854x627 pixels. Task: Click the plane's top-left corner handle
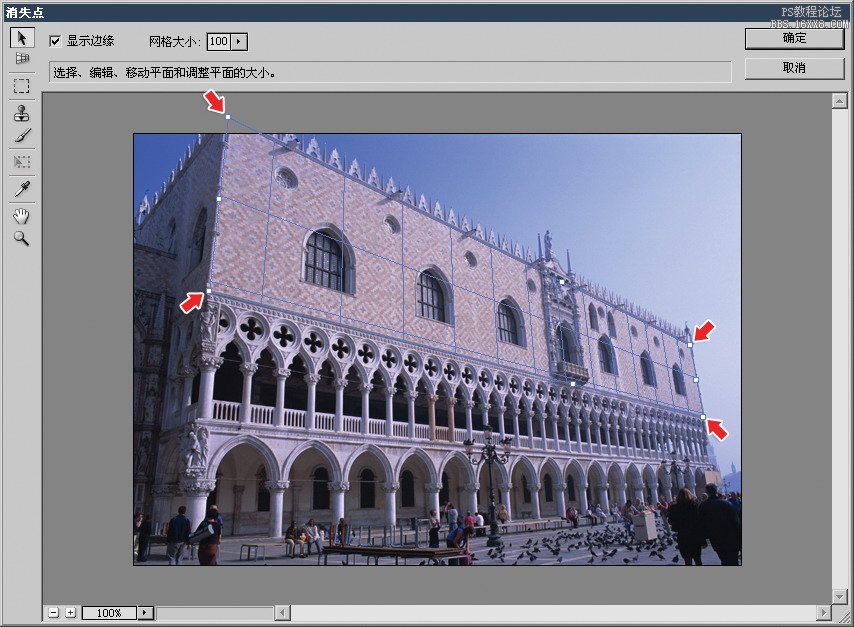pos(228,117)
